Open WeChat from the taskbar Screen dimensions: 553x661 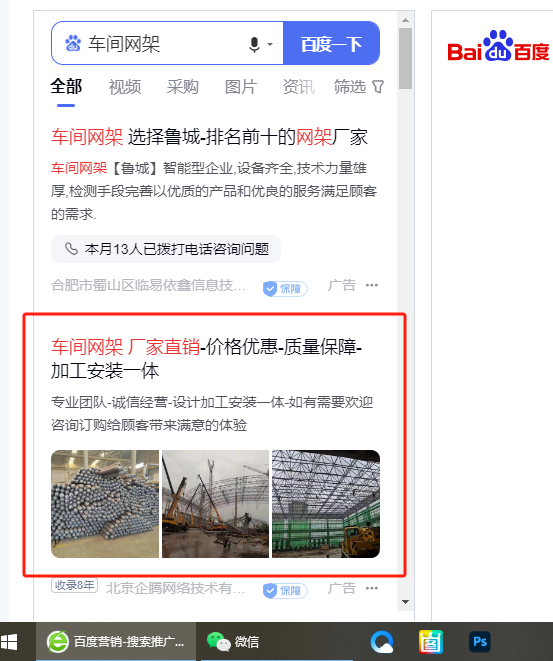pyautogui.click(x=233, y=642)
